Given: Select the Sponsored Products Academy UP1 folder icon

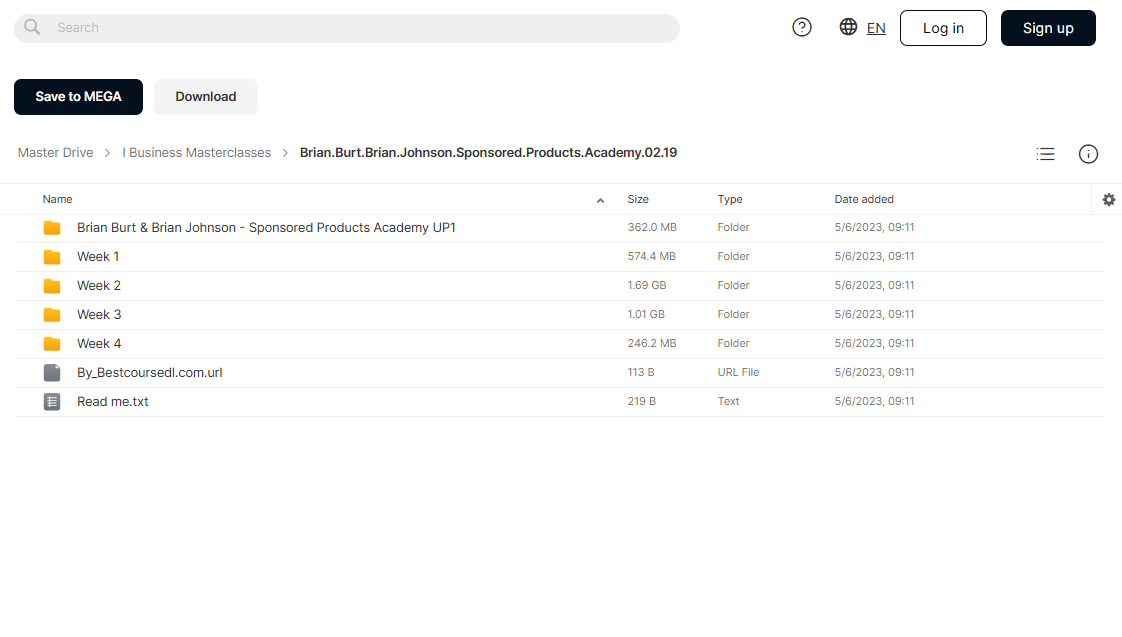Looking at the screenshot, I should [x=52, y=228].
